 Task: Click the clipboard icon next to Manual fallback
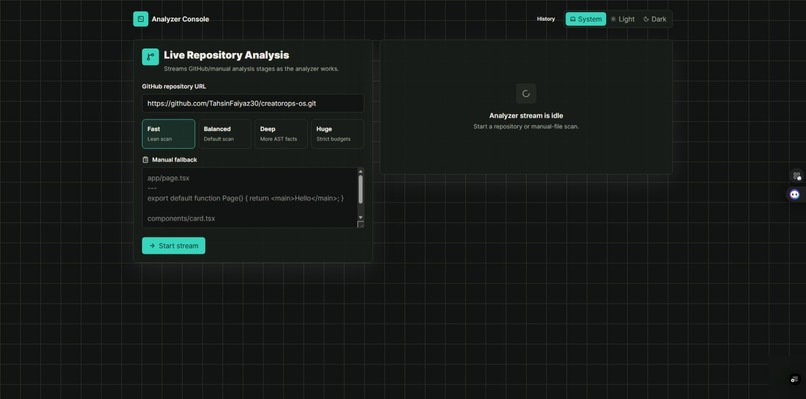pyautogui.click(x=145, y=160)
